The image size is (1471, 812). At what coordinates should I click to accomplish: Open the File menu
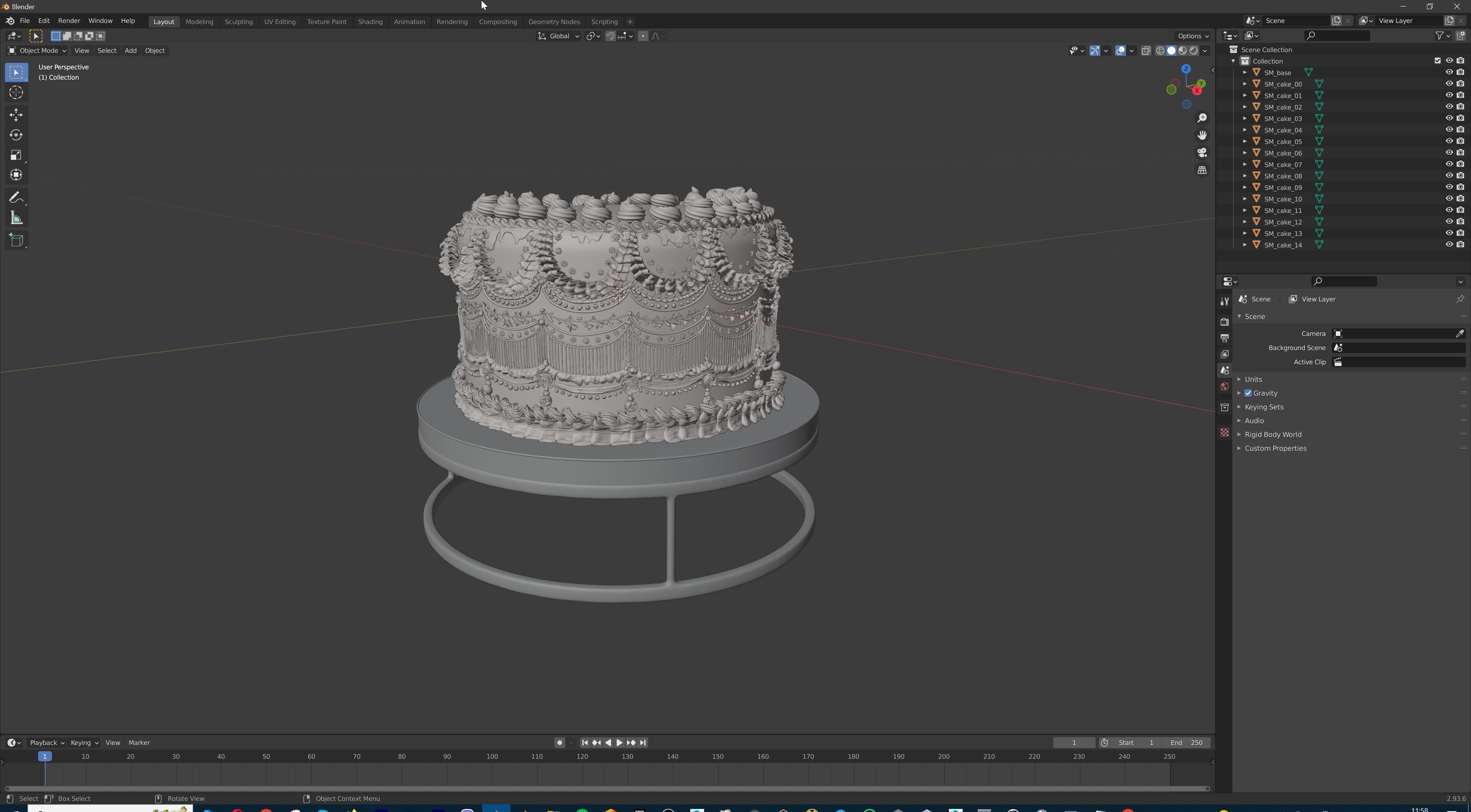pos(25,21)
